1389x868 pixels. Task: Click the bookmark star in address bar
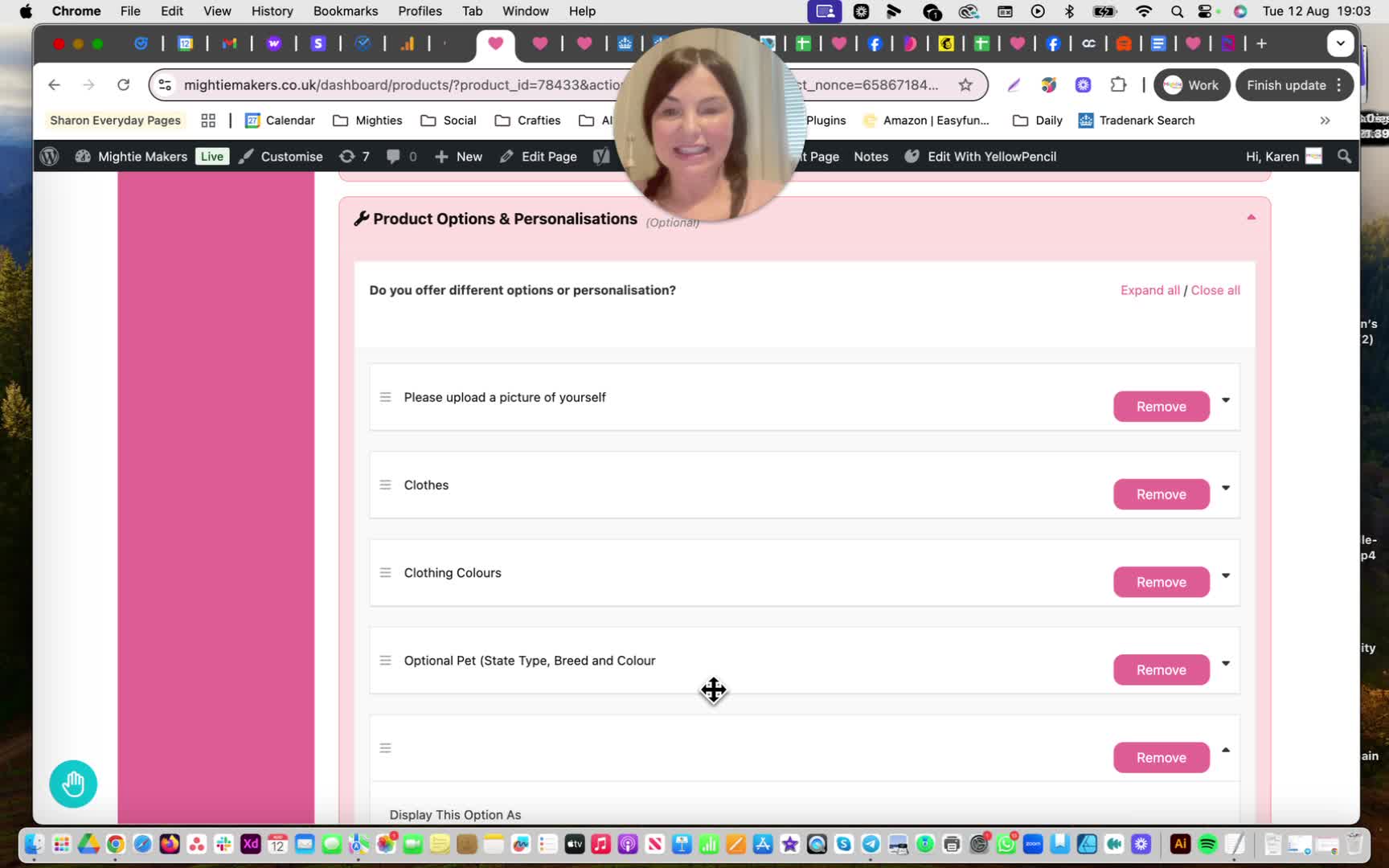point(965,85)
